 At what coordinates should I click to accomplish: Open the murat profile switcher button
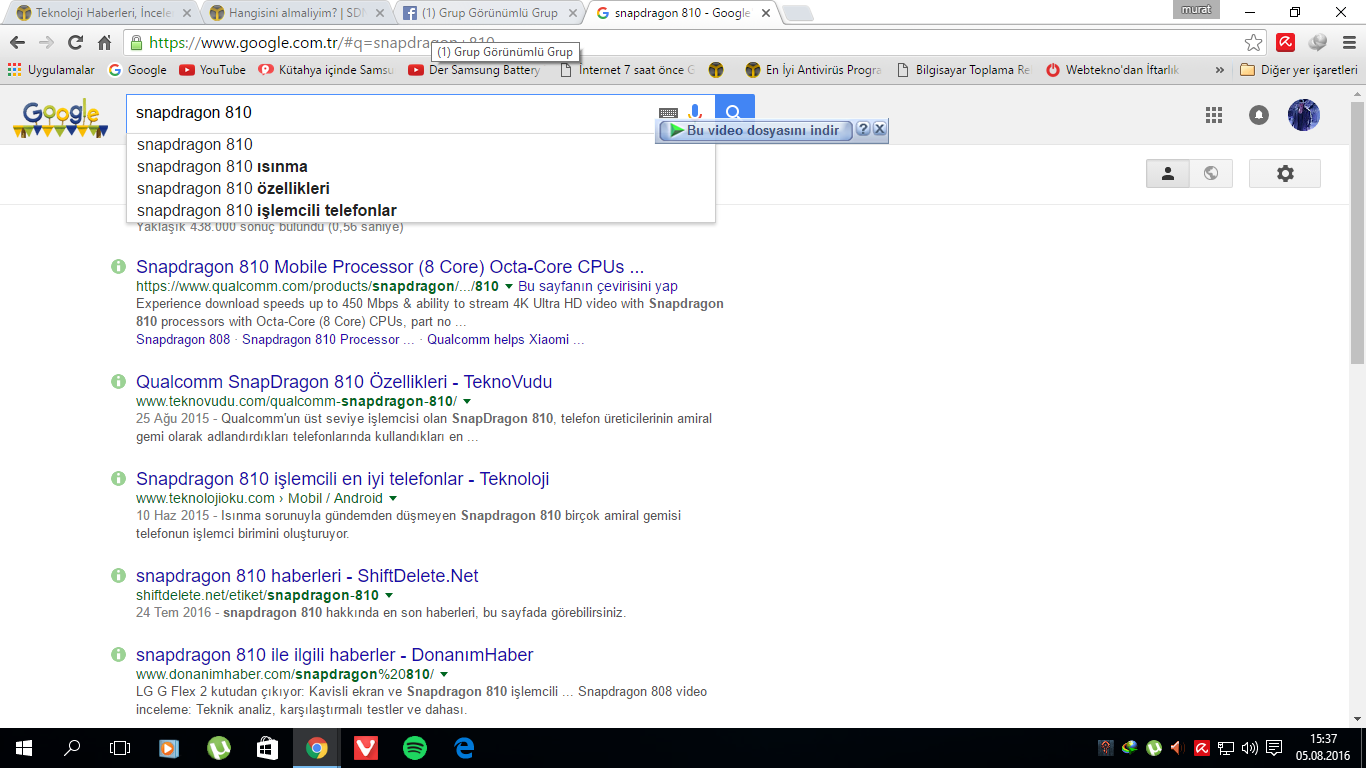coord(1196,10)
